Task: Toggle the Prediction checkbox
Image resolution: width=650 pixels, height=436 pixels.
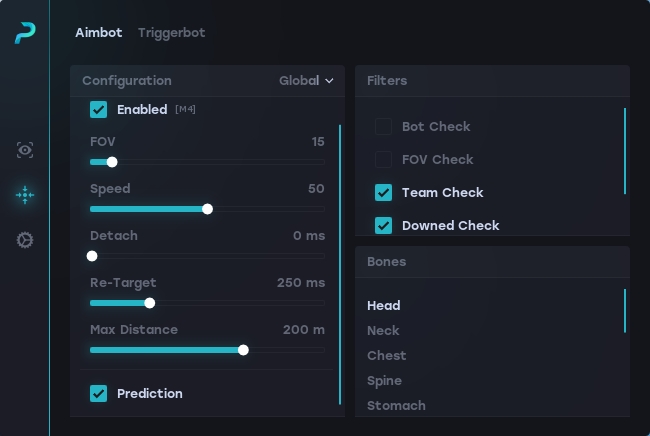Action: click(x=99, y=394)
